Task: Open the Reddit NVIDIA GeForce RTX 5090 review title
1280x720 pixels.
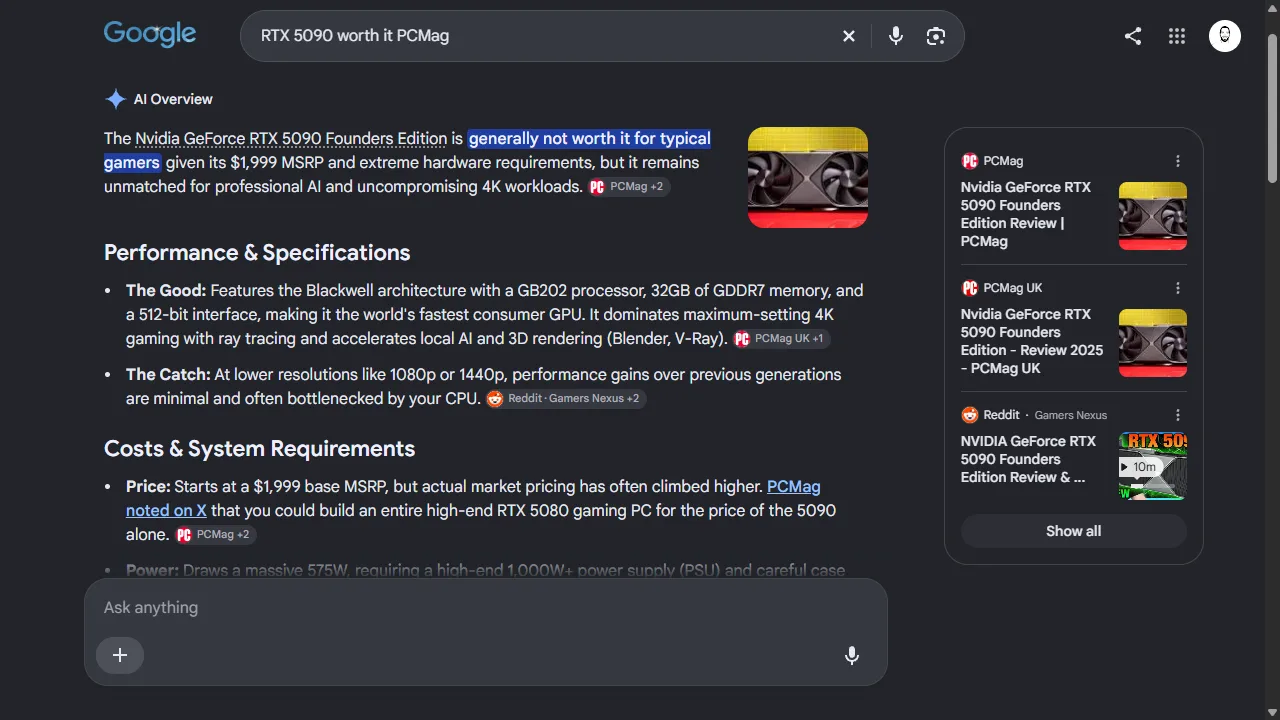Action: point(1028,459)
